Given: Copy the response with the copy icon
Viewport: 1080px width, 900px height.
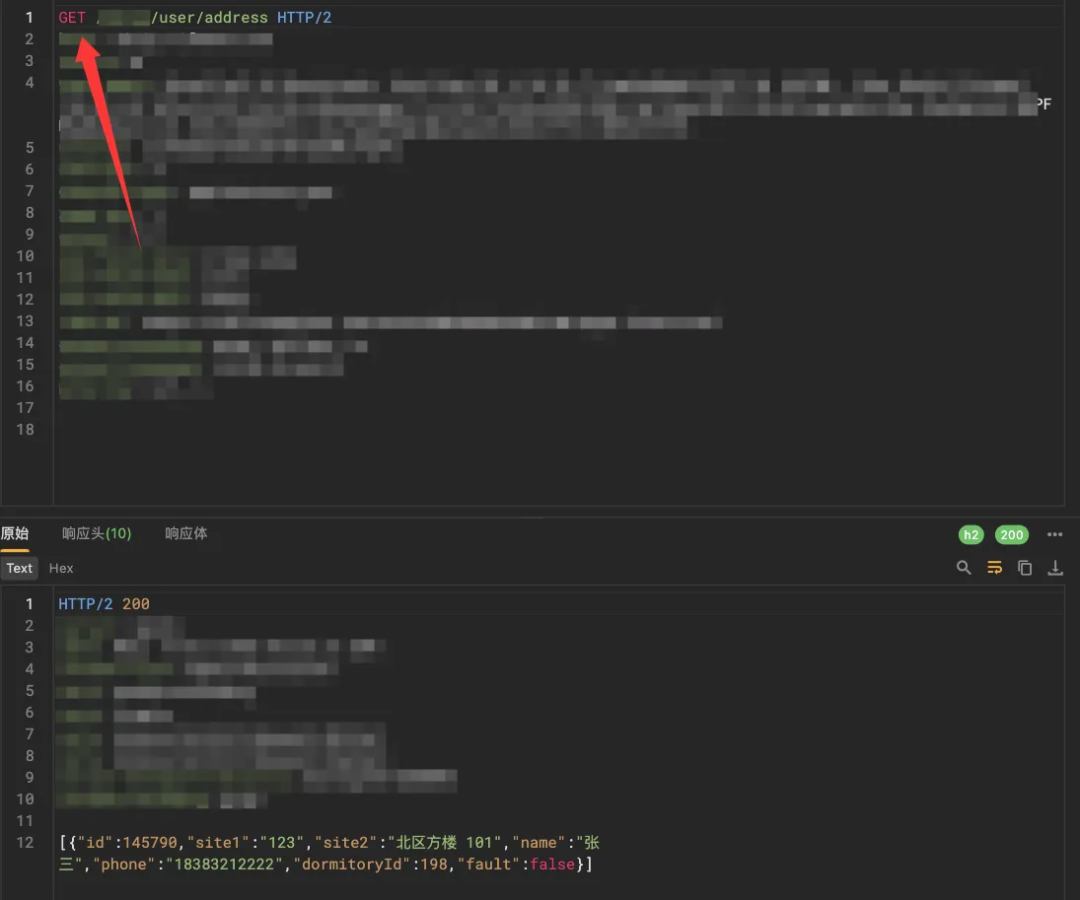Looking at the screenshot, I should pyautogui.click(x=1025, y=567).
